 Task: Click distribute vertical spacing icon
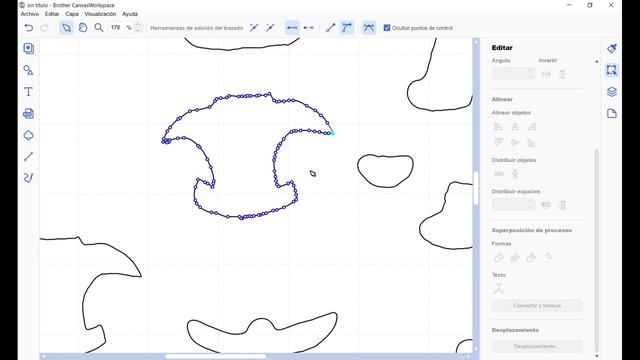(562, 205)
